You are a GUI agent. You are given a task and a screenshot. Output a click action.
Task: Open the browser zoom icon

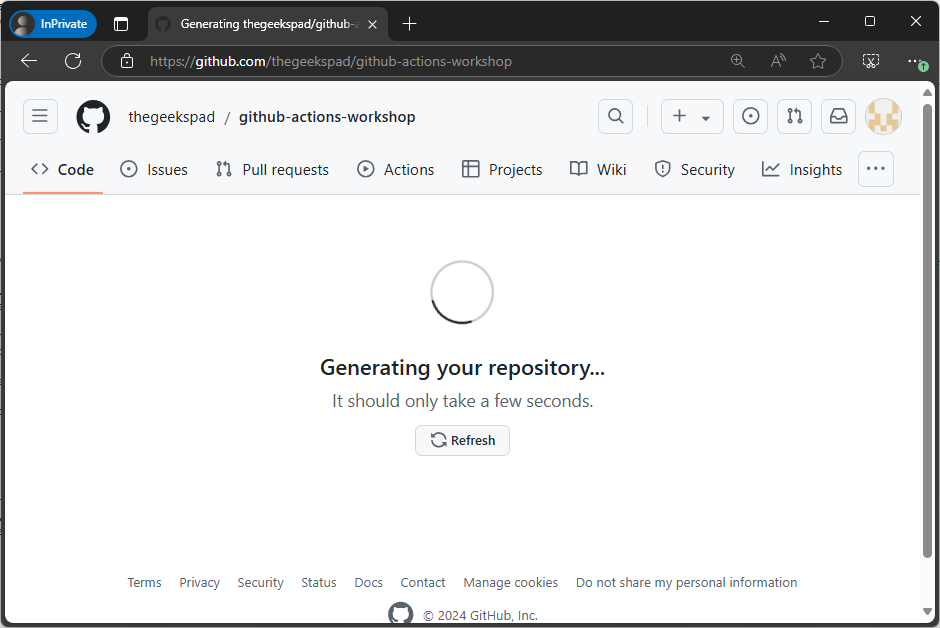pyautogui.click(x=737, y=61)
